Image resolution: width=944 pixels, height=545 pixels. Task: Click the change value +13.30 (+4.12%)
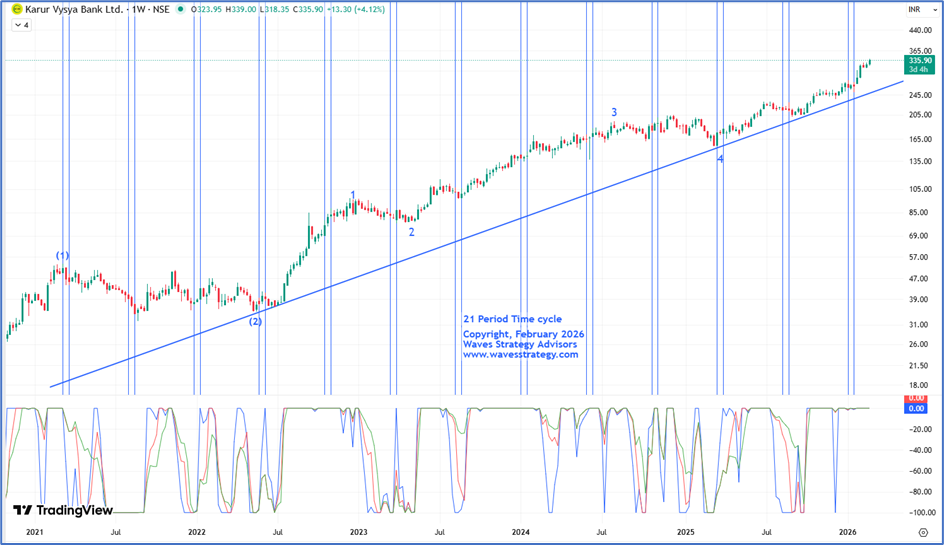[355, 10]
